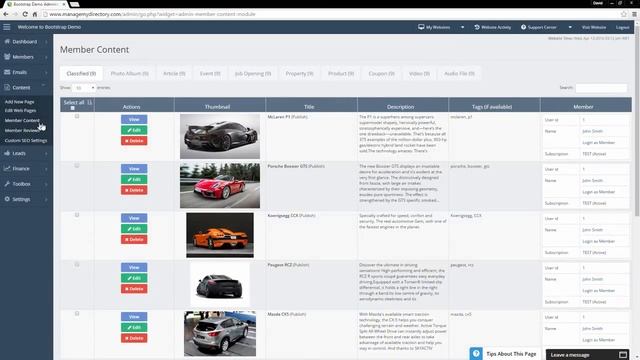Click the Members sidebar icon
640x360 pixels.
[7, 57]
